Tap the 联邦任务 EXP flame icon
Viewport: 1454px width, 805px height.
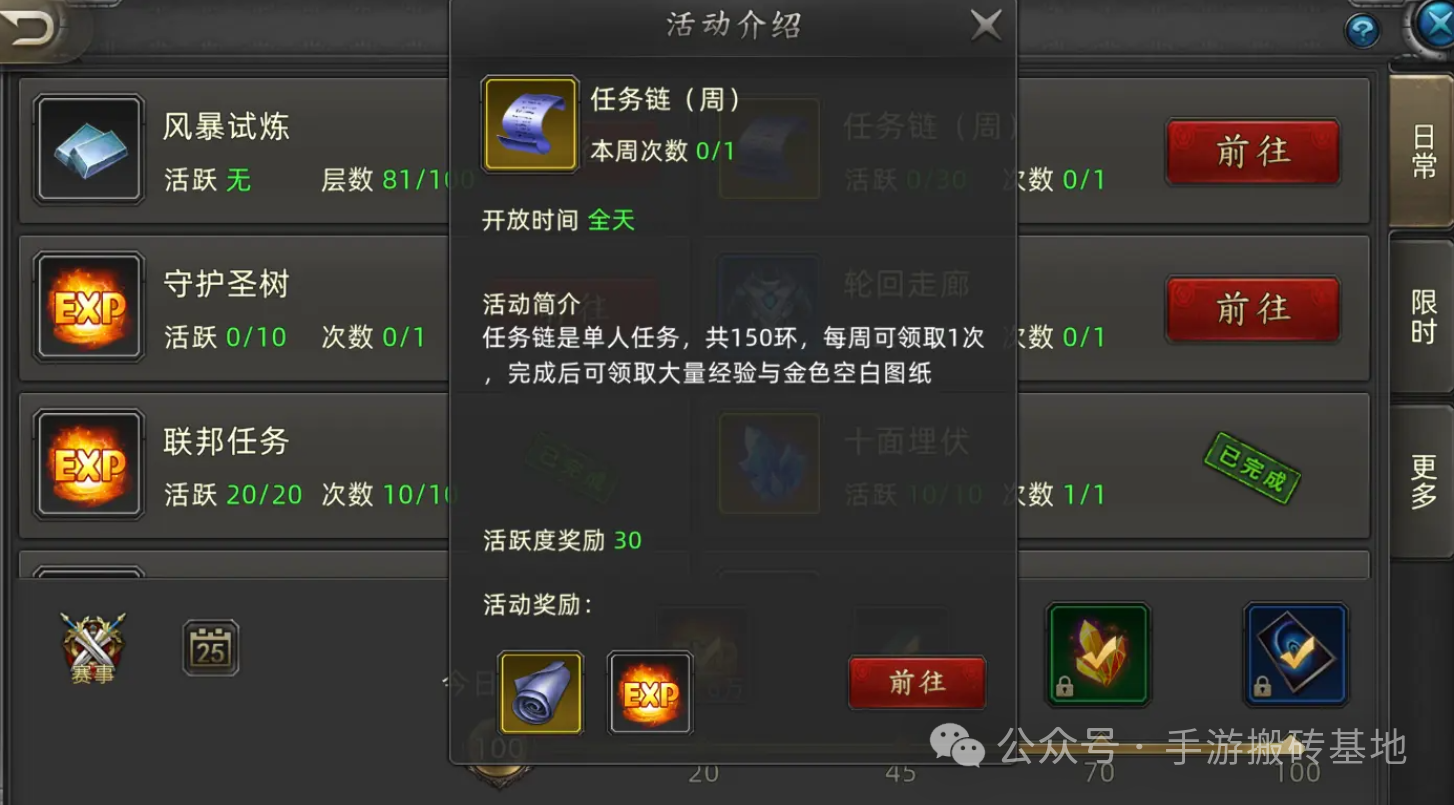pos(89,464)
